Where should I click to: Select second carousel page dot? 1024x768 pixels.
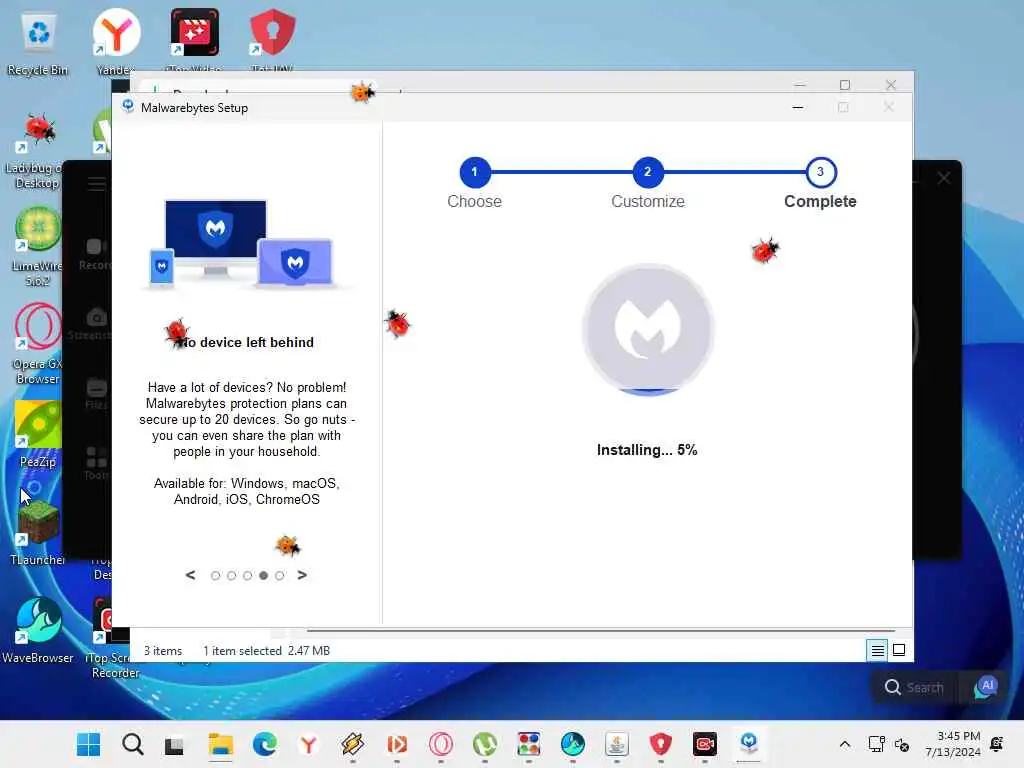[x=231, y=575]
